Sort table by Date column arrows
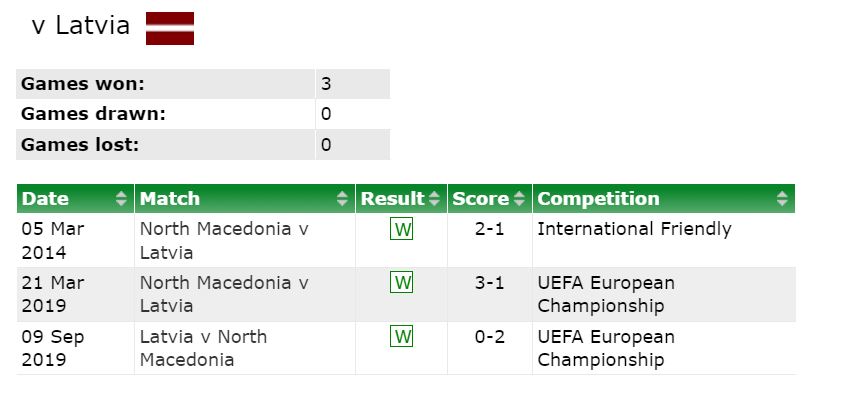Screen dimensions: 847x405 tap(122, 199)
